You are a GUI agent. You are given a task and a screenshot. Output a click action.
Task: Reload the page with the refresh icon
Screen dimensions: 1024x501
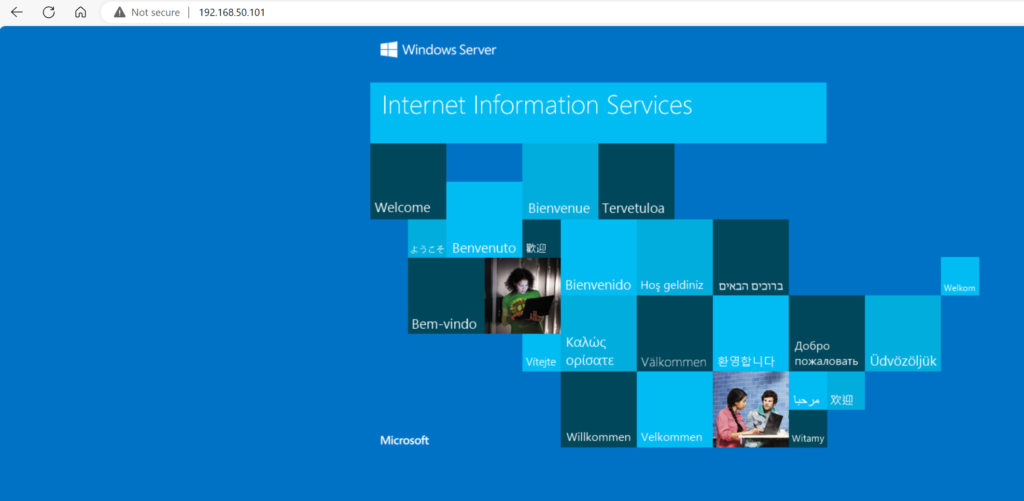point(49,12)
